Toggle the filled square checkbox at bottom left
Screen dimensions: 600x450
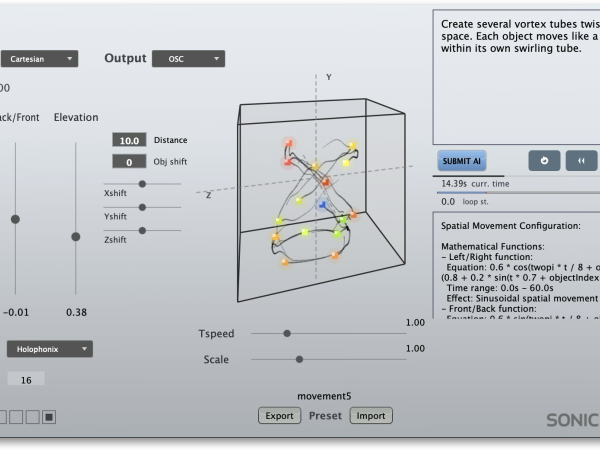point(49,416)
